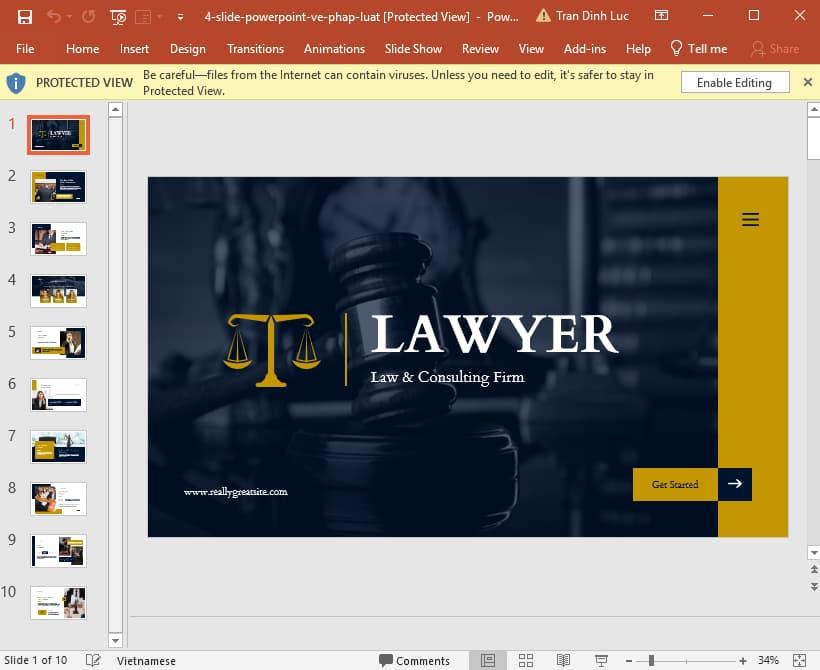Open the Comments pane
The height and width of the screenshot is (670, 820).
pyautogui.click(x=415, y=660)
